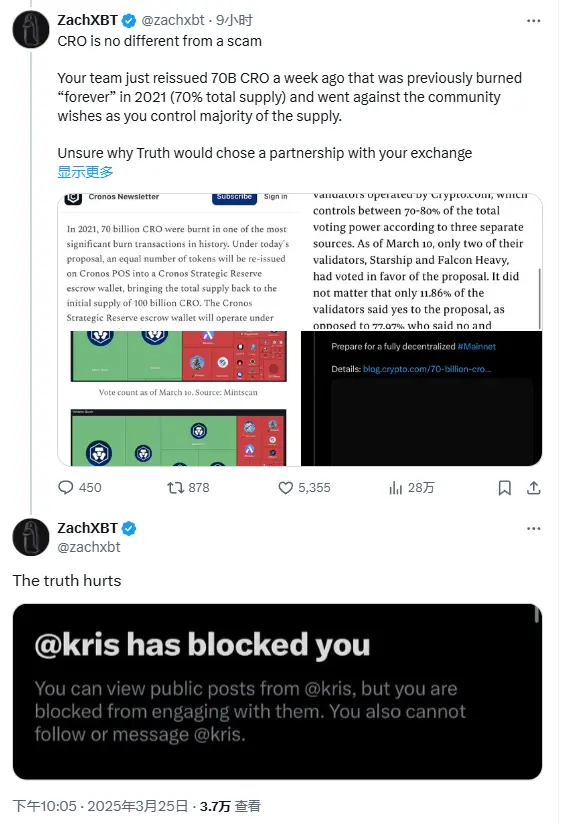Open the more options menu on first tweet
Screen dimensions: 562x824
pos(534,20)
